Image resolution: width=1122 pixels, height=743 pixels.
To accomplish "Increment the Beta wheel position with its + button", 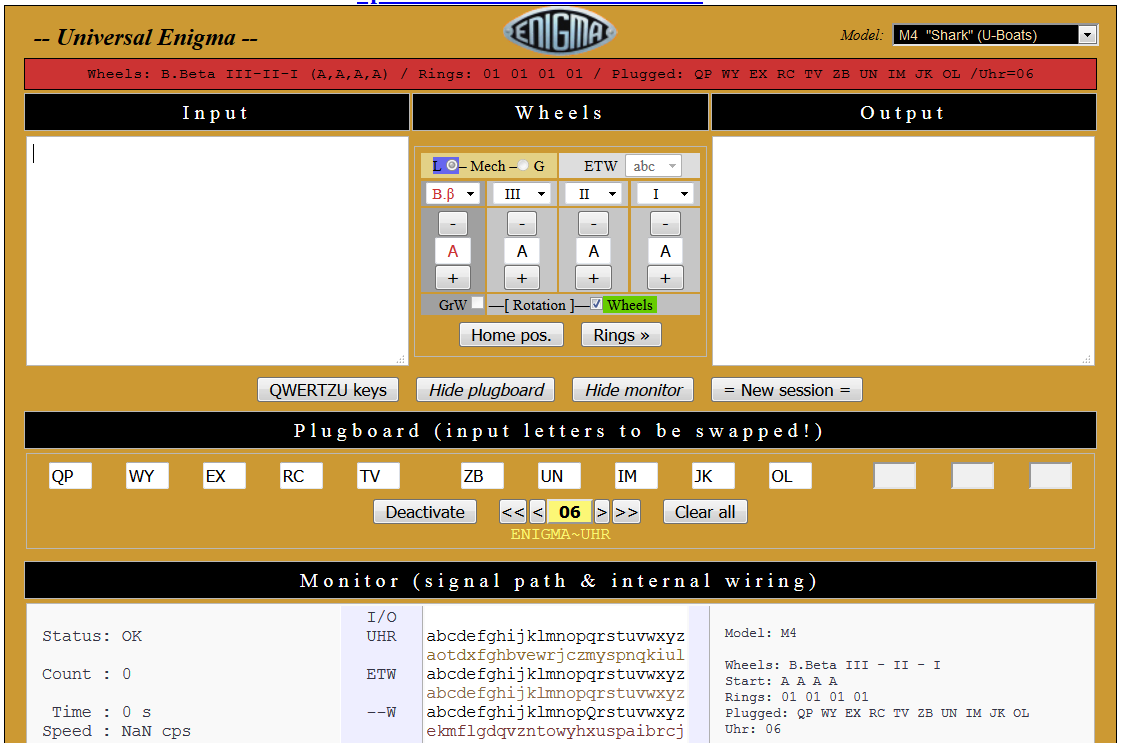I will click(x=452, y=277).
